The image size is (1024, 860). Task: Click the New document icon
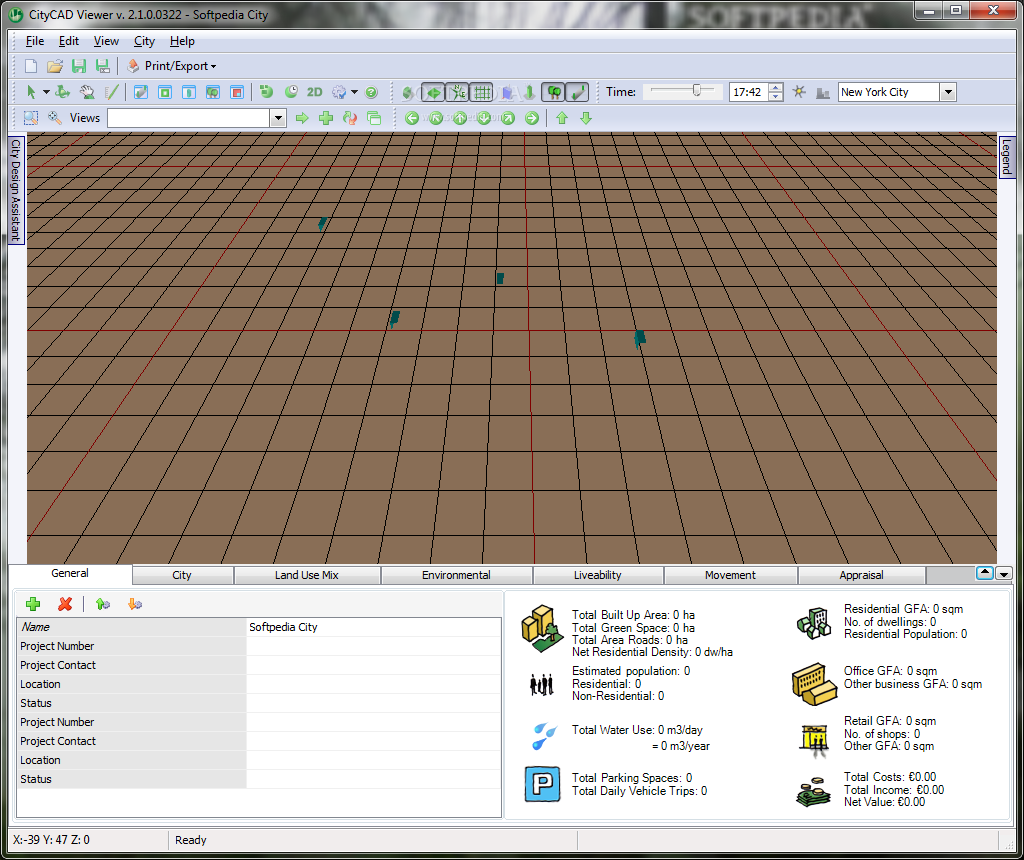click(x=31, y=66)
